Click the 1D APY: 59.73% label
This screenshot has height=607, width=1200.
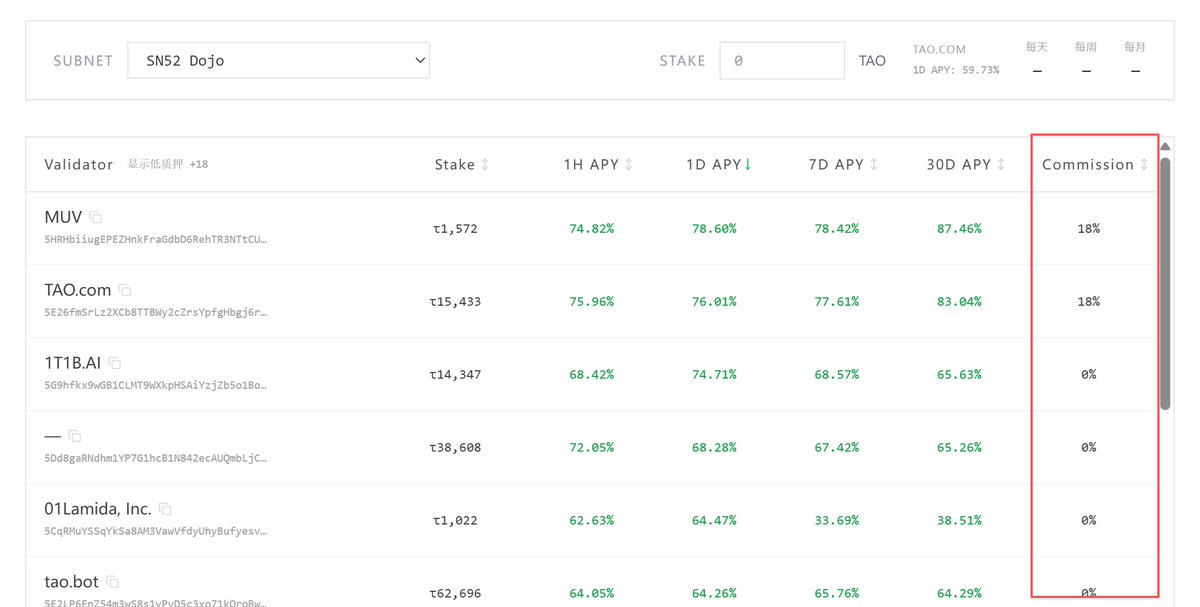(956, 70)
